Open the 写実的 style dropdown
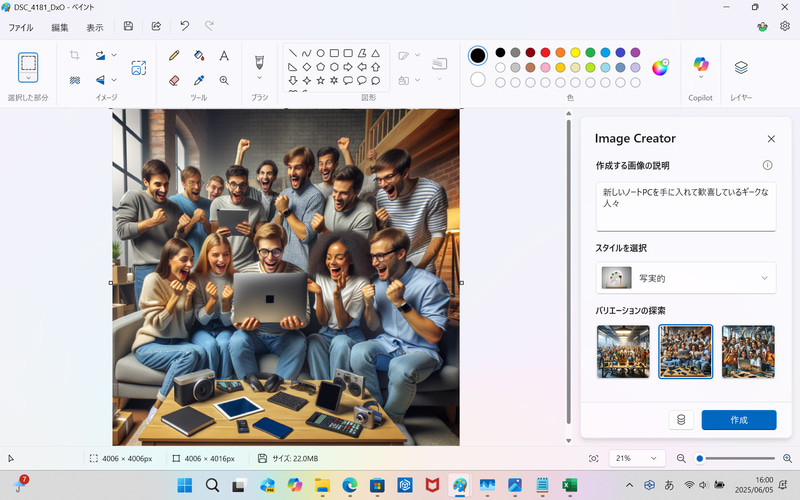800x500 pixels. click(686, 278)
